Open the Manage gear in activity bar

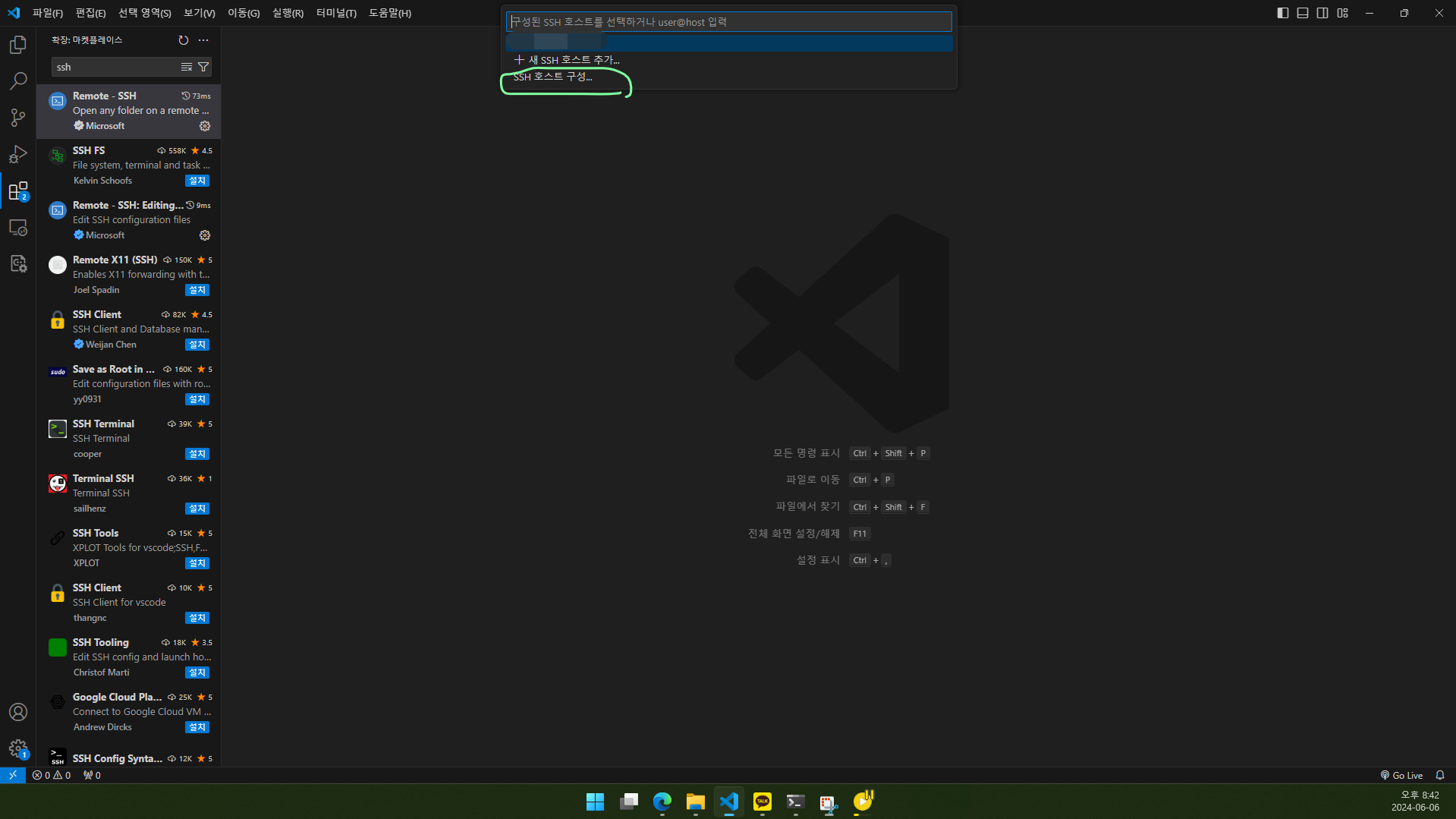pos(18,749)
